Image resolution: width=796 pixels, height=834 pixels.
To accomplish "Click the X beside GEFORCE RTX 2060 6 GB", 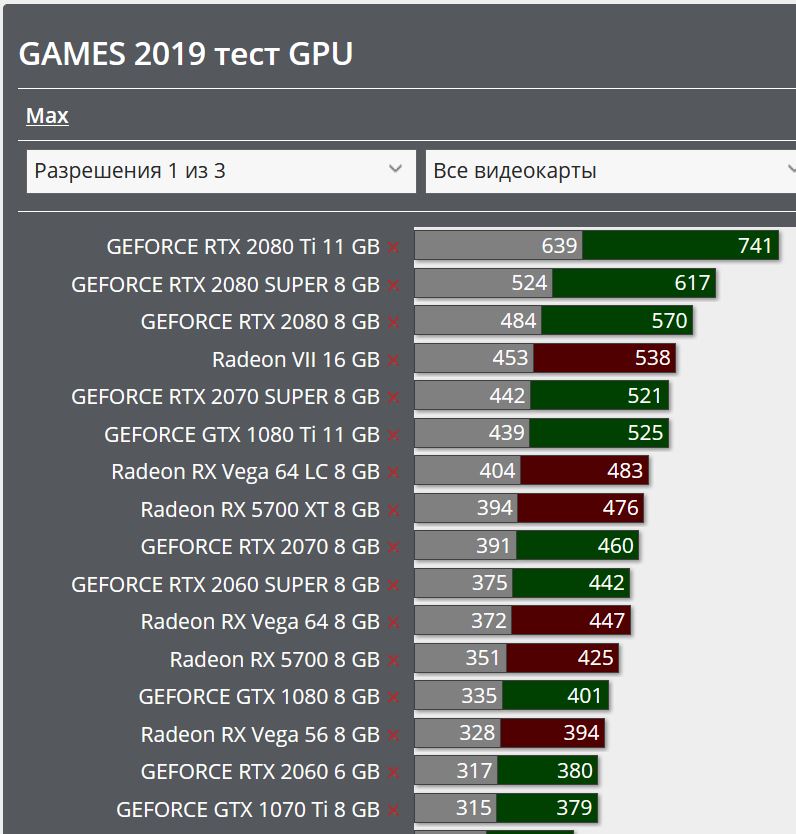I will 394,772.
